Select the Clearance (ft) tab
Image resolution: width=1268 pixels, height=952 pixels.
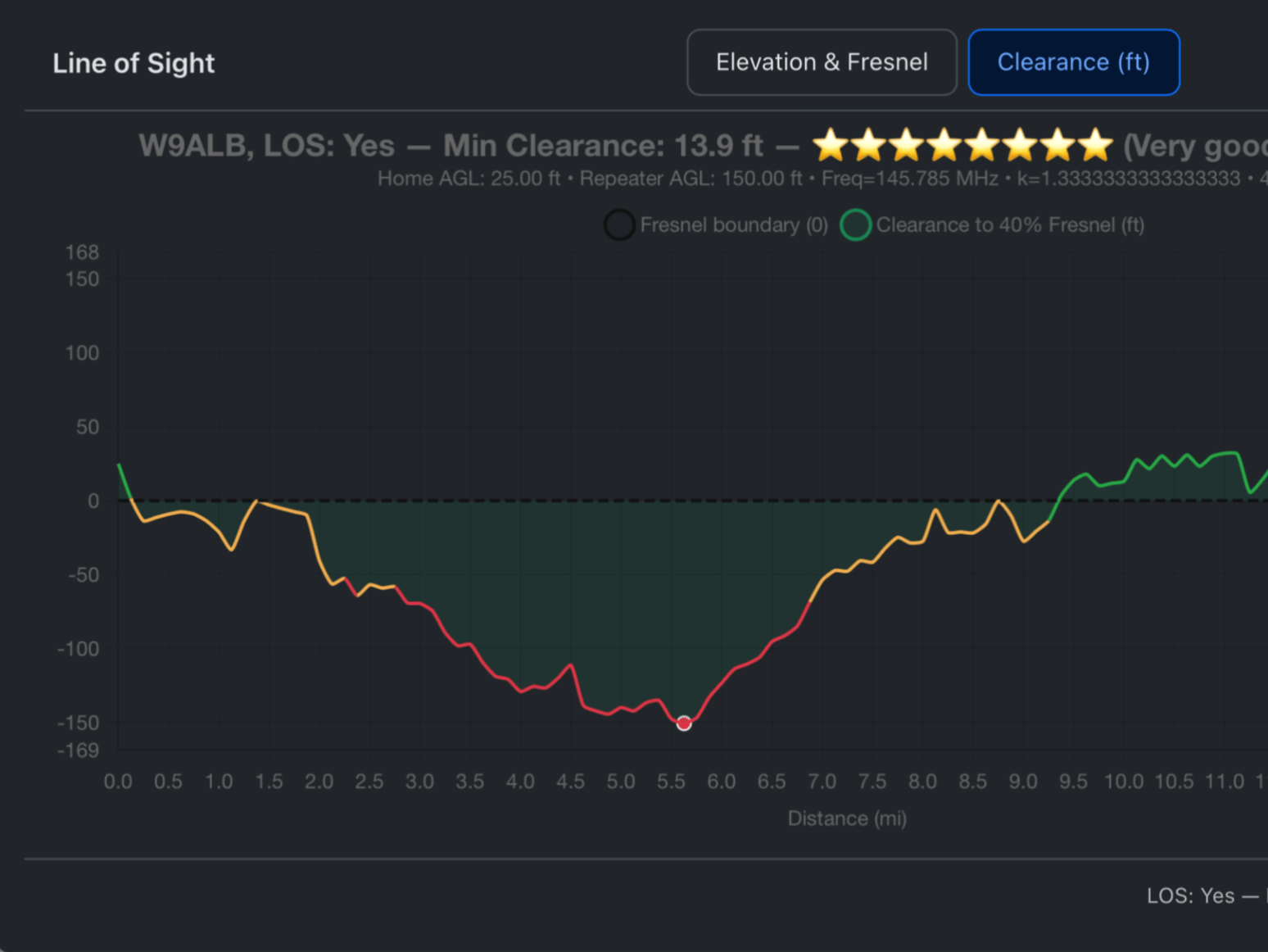1073,62
